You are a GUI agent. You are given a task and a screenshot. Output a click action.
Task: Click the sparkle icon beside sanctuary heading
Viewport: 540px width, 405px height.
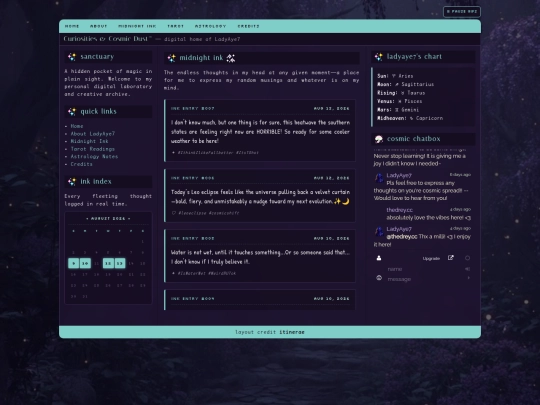coord(72,57)
